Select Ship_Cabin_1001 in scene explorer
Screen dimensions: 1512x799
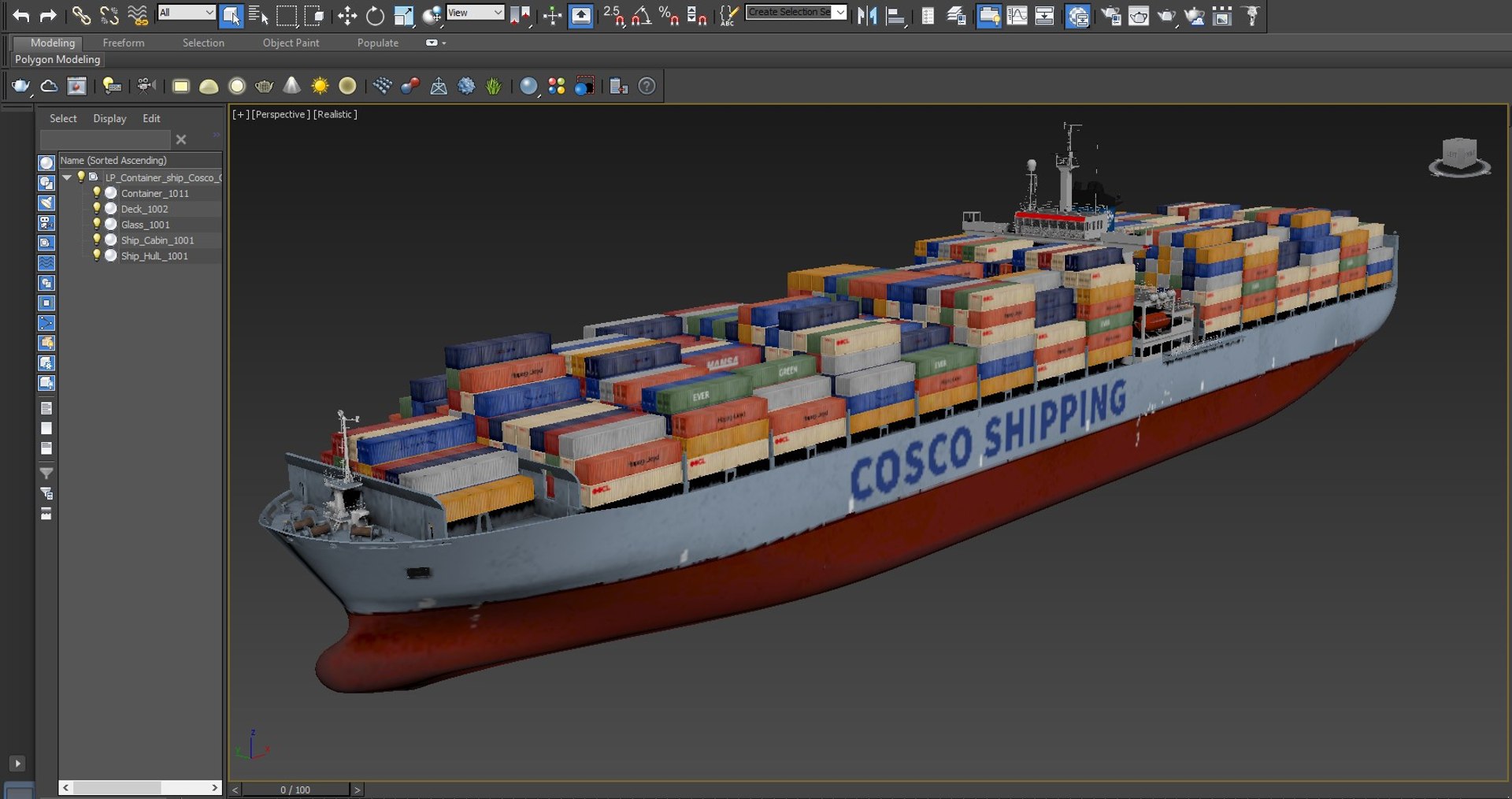[x=157, y=240]
